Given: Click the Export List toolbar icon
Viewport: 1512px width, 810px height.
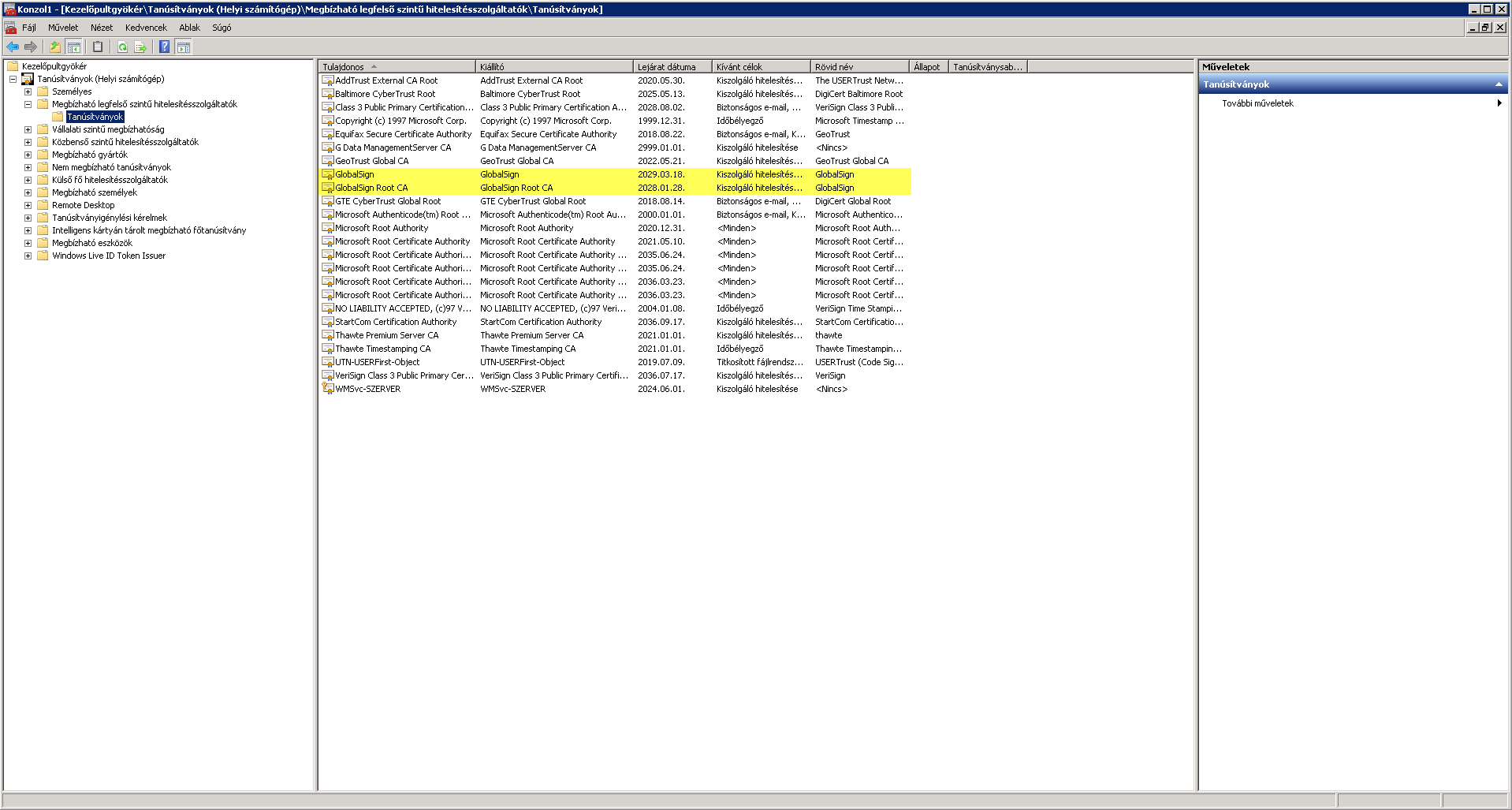Looking at the screenshot, I should [140, 47].
